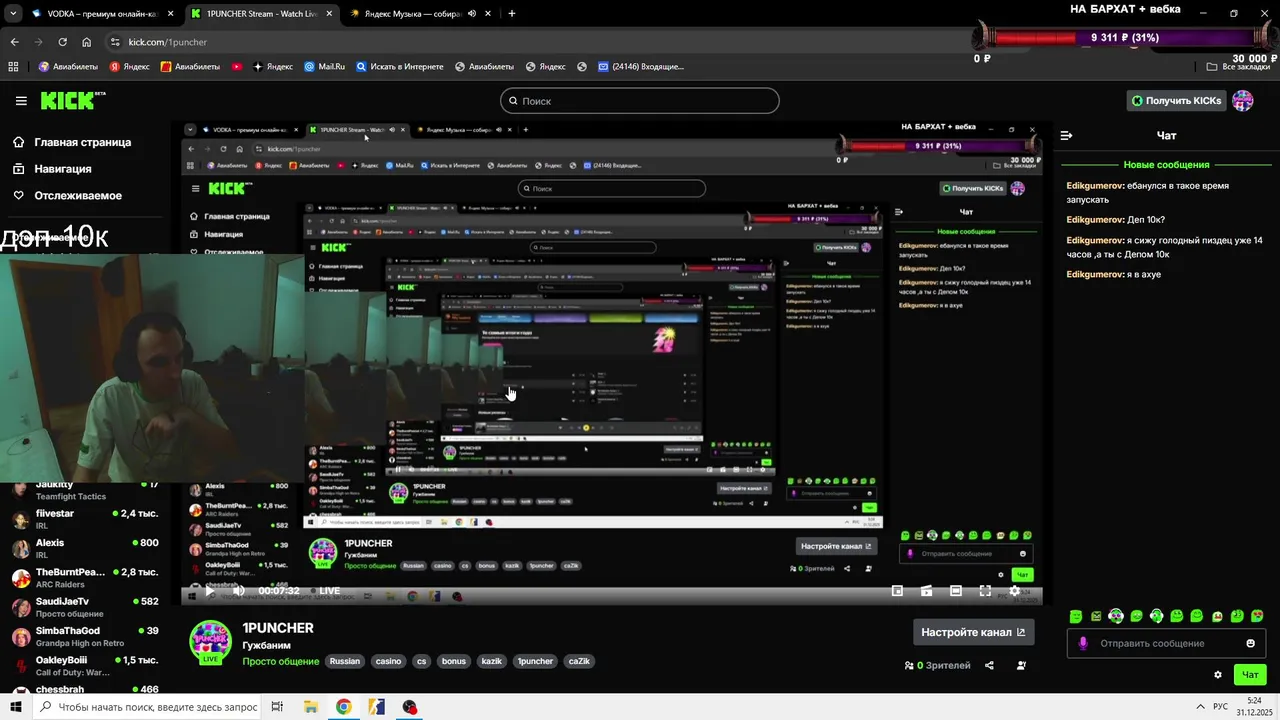
Task: Open the YouTube bookmark icon
Action: [x=237, y=66]
